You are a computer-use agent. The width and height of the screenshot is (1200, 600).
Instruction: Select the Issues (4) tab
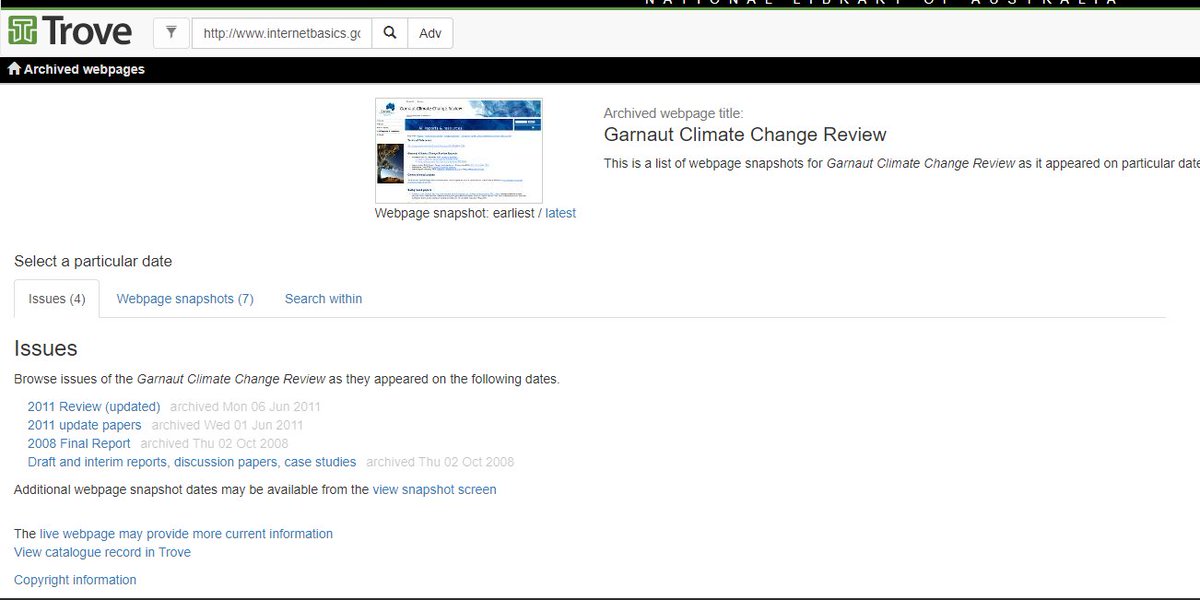coord(57,299)
